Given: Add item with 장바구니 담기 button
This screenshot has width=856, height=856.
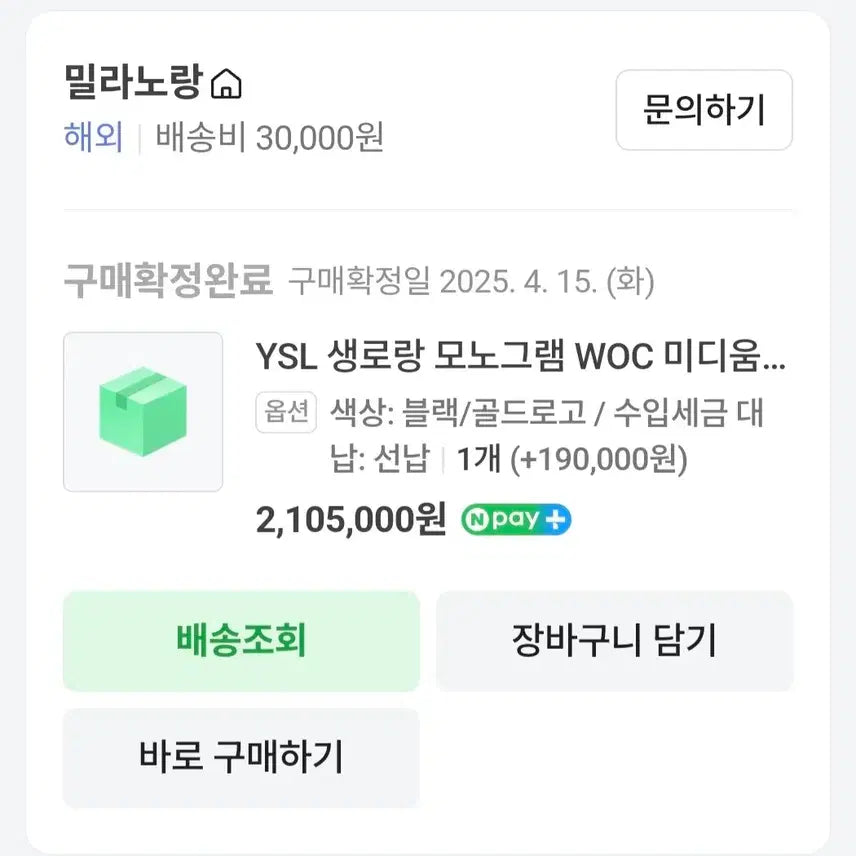Looking at the screenshot, I should 614,640.
